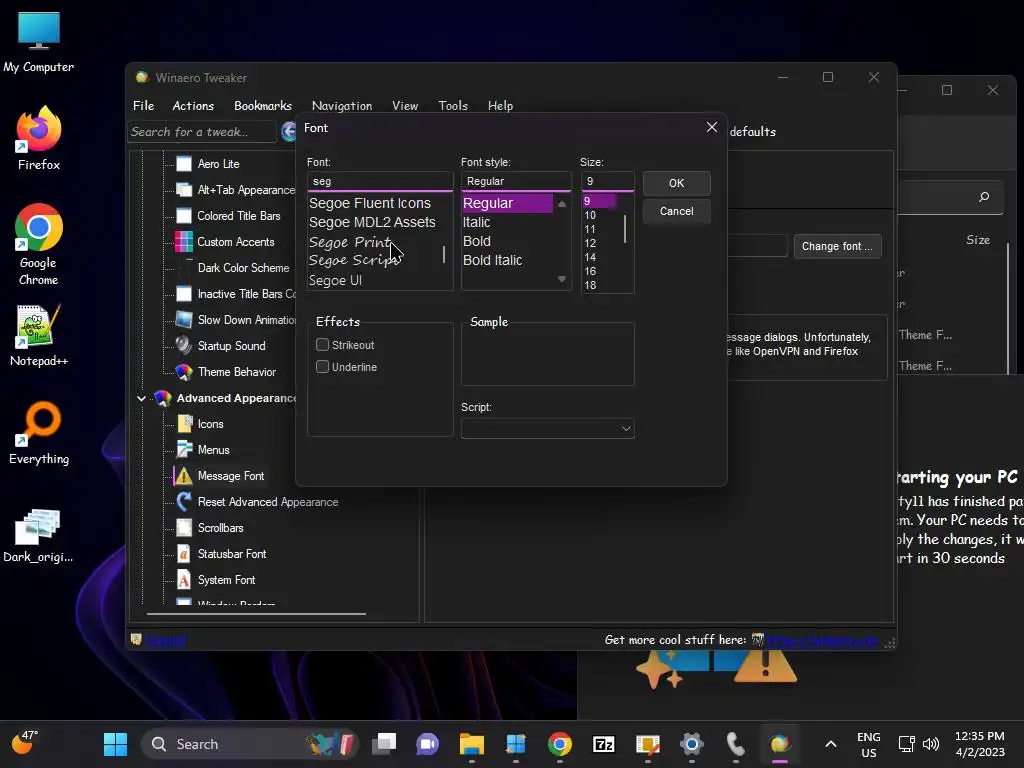Select the Slow Down Animations icon

click(184, 320)
